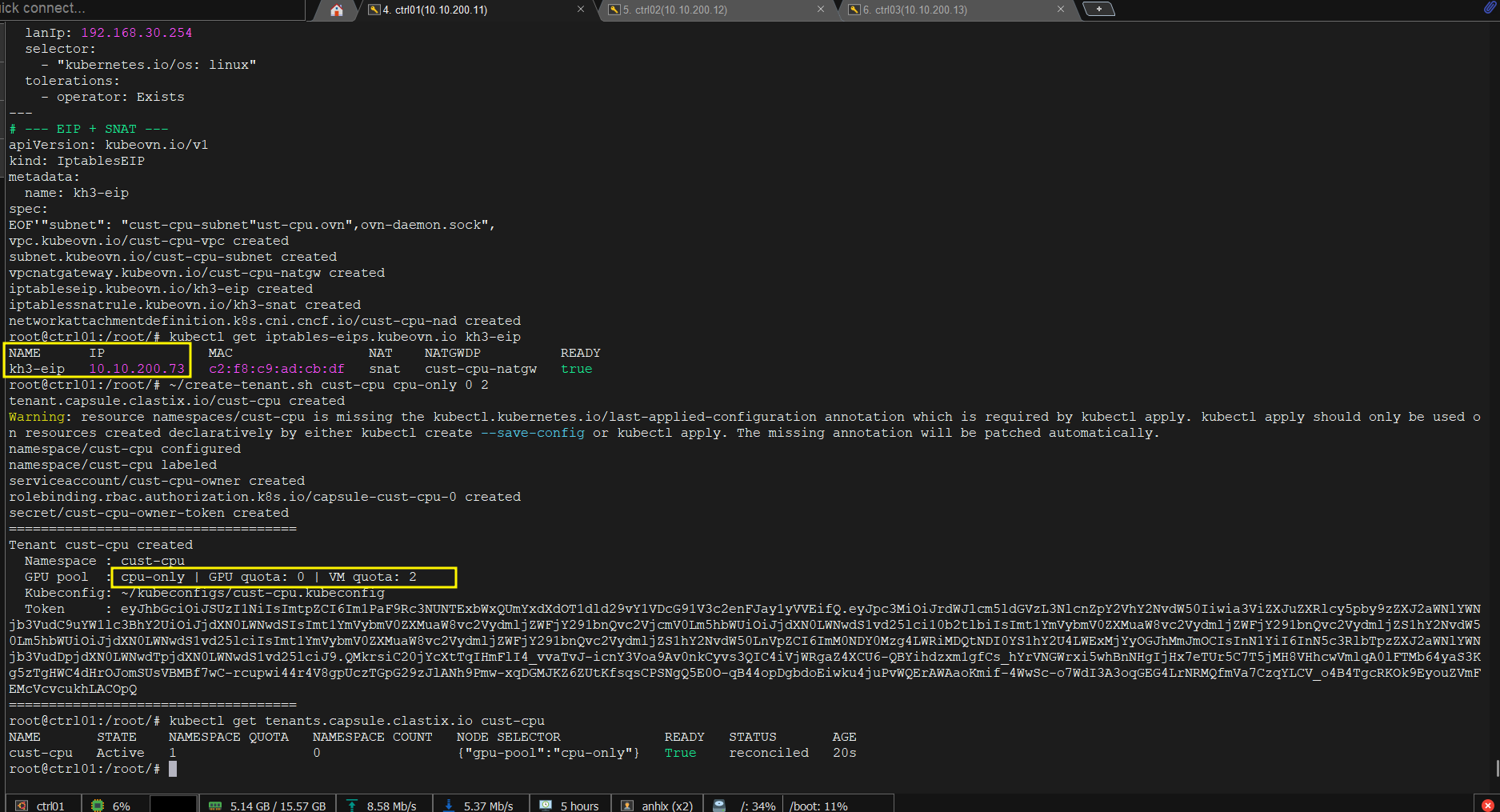Click the lanIp value 192.168.30.254

click(137, 33)
